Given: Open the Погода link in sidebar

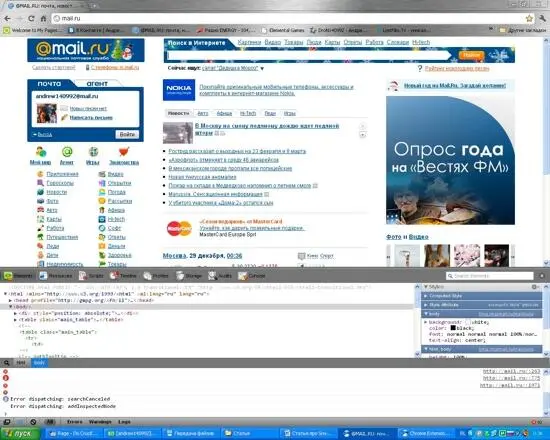Looking at the screenshot, I should pos(116,192).
